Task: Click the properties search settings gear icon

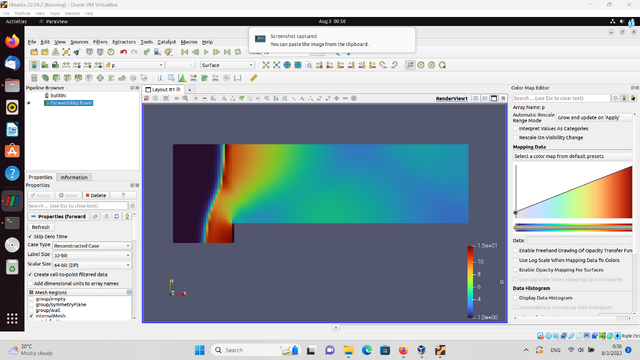Action: tap(132, 206)
